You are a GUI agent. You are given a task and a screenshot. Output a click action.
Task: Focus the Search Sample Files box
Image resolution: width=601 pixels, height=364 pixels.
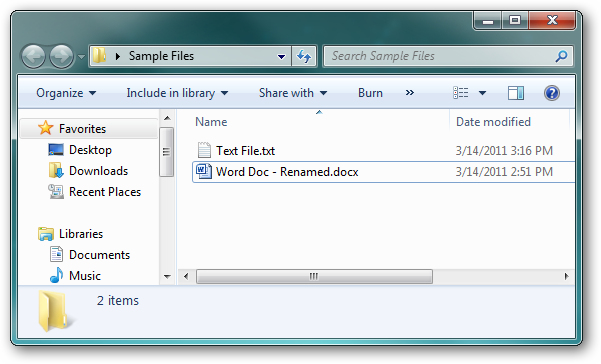point(448,56)
